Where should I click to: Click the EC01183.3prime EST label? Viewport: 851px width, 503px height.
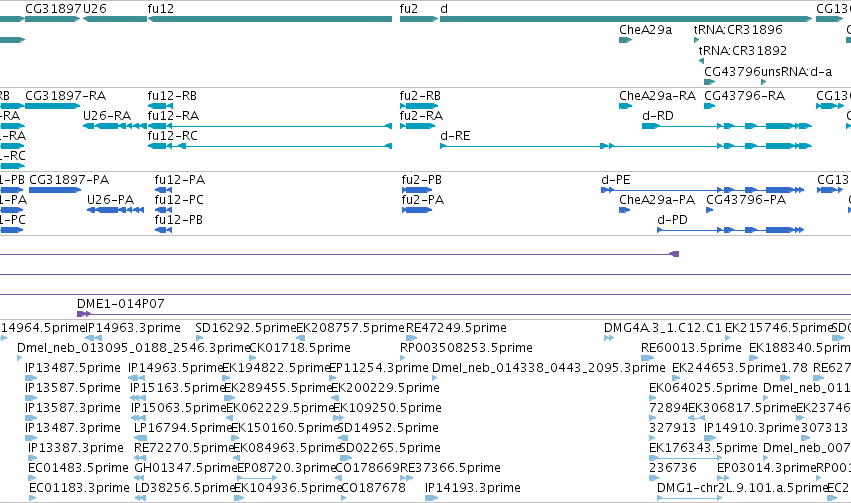tap(79, 489)
